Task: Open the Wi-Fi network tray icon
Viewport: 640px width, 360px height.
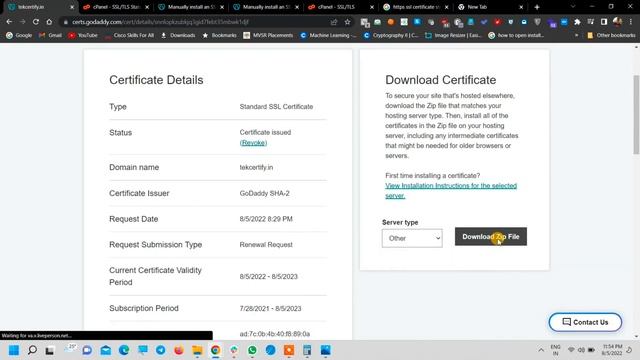Action: [571, 350]
